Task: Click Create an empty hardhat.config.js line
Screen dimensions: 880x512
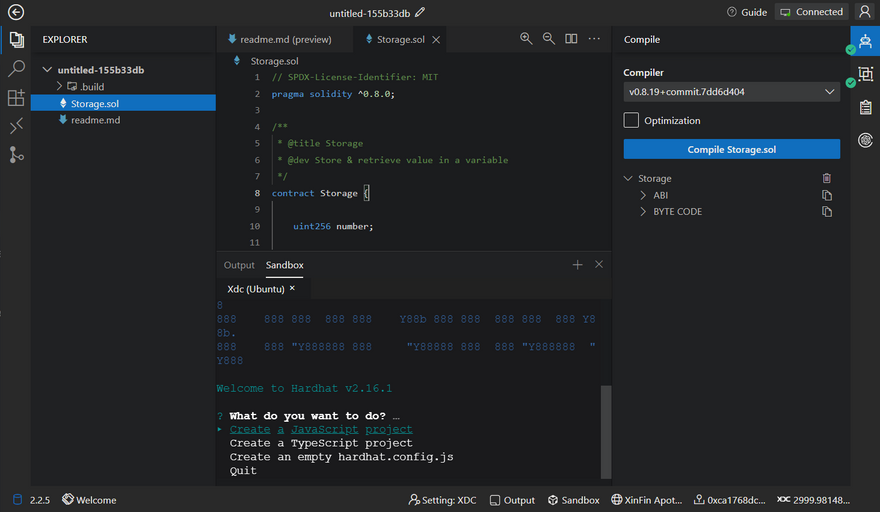Action: coord(341,457)
